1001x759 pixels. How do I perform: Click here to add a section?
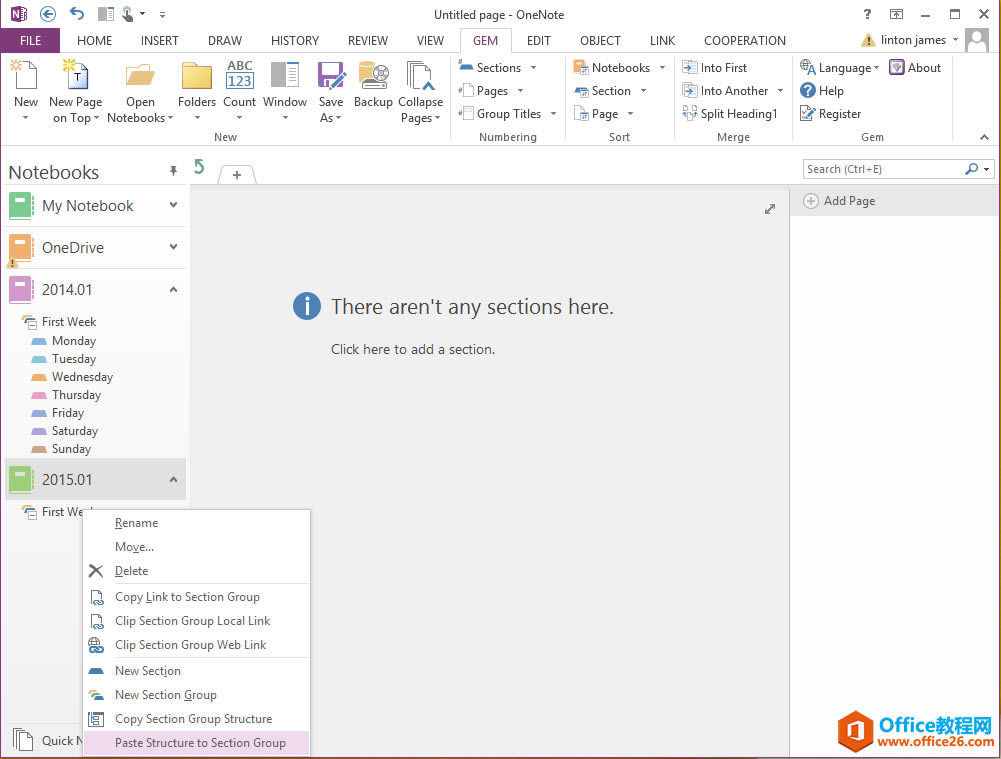[x=412, y=349]
